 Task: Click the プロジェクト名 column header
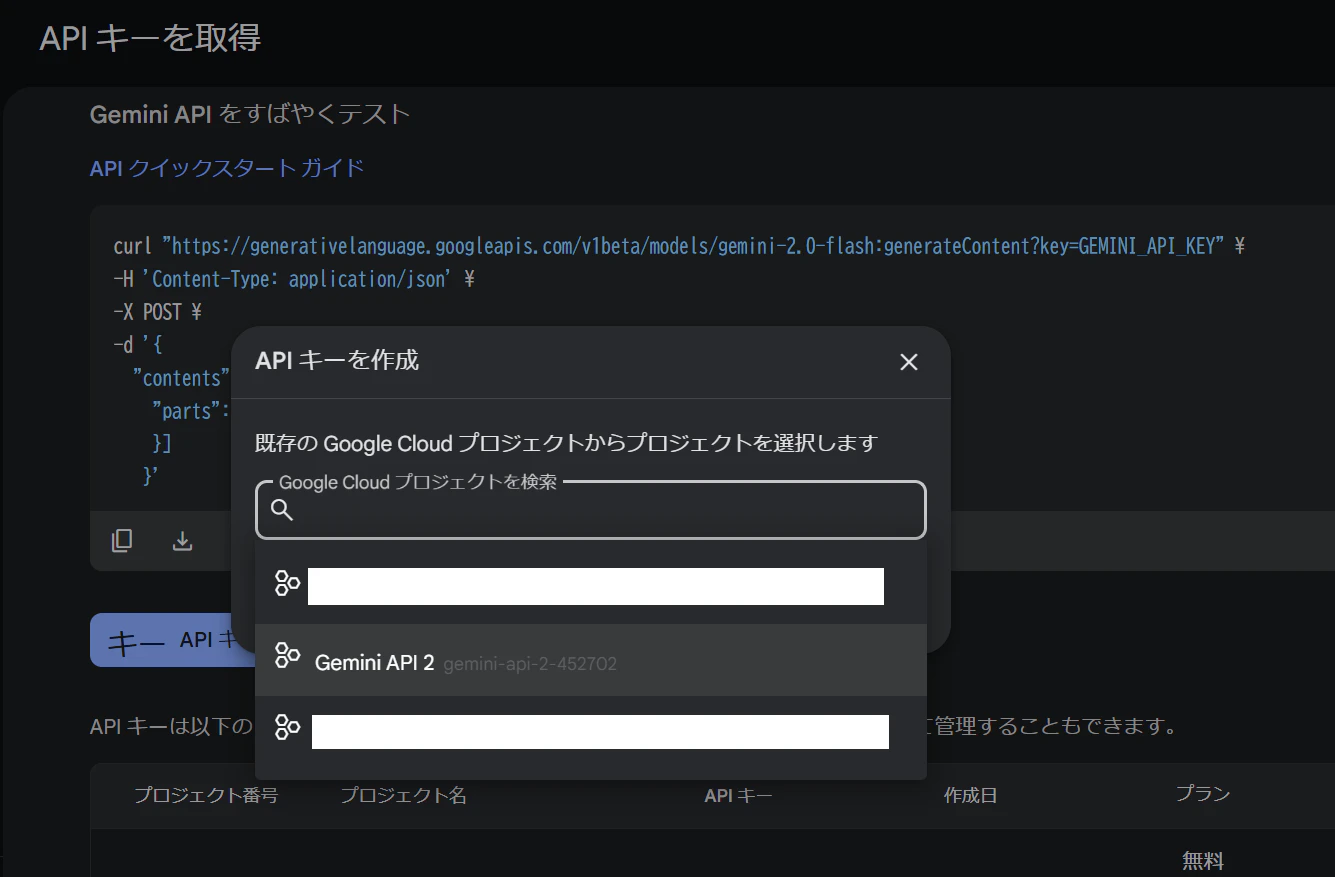[x=403, y=795]
